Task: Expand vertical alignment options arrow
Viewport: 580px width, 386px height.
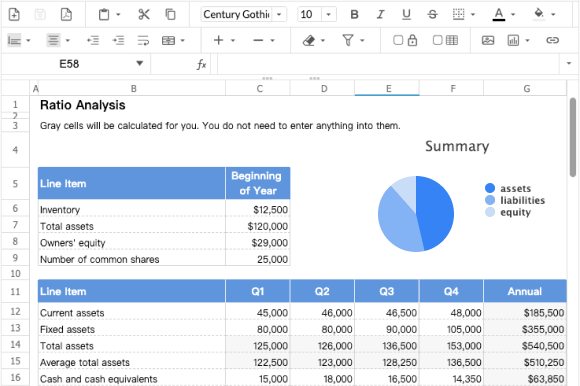Action: tap(67, 41)
